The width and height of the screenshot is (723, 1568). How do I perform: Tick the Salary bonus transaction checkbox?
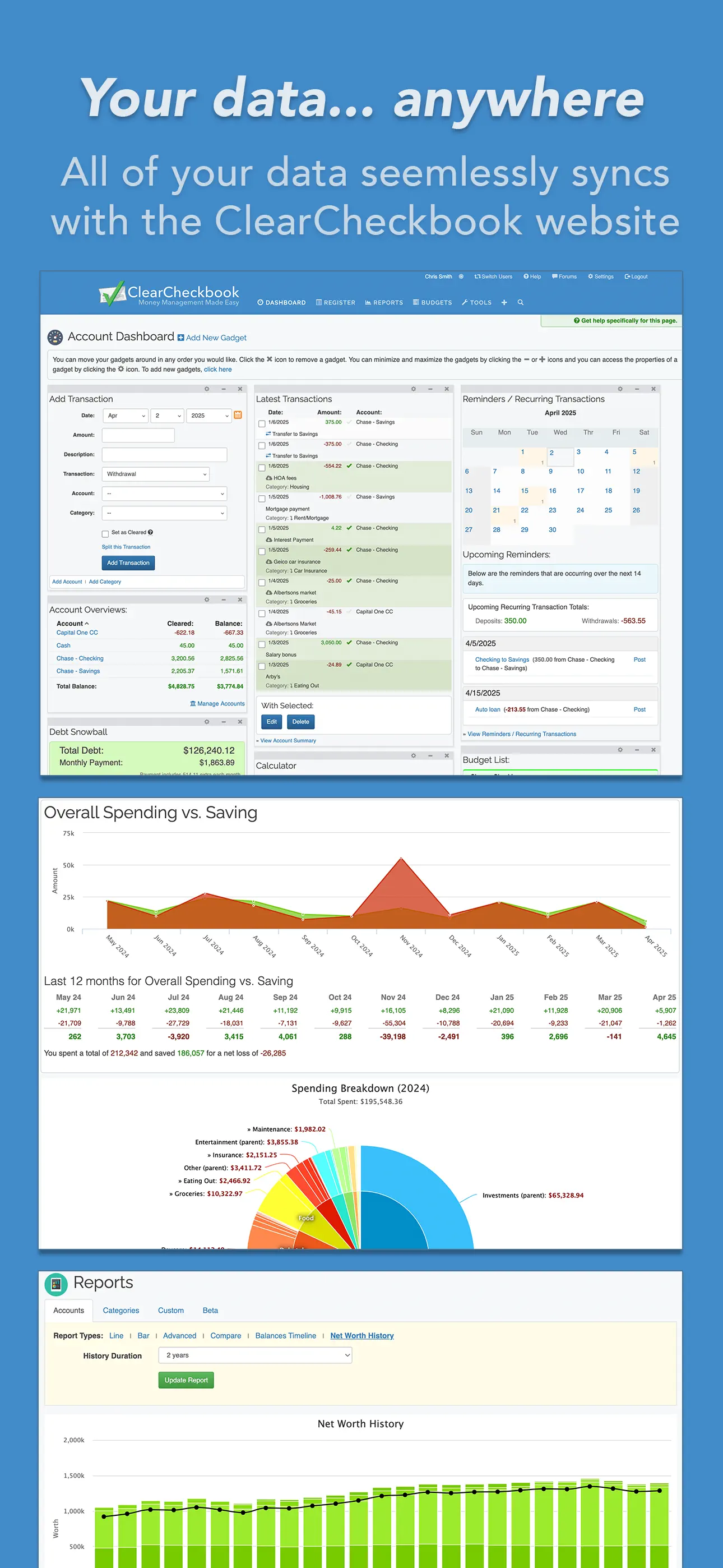(262, 644)
